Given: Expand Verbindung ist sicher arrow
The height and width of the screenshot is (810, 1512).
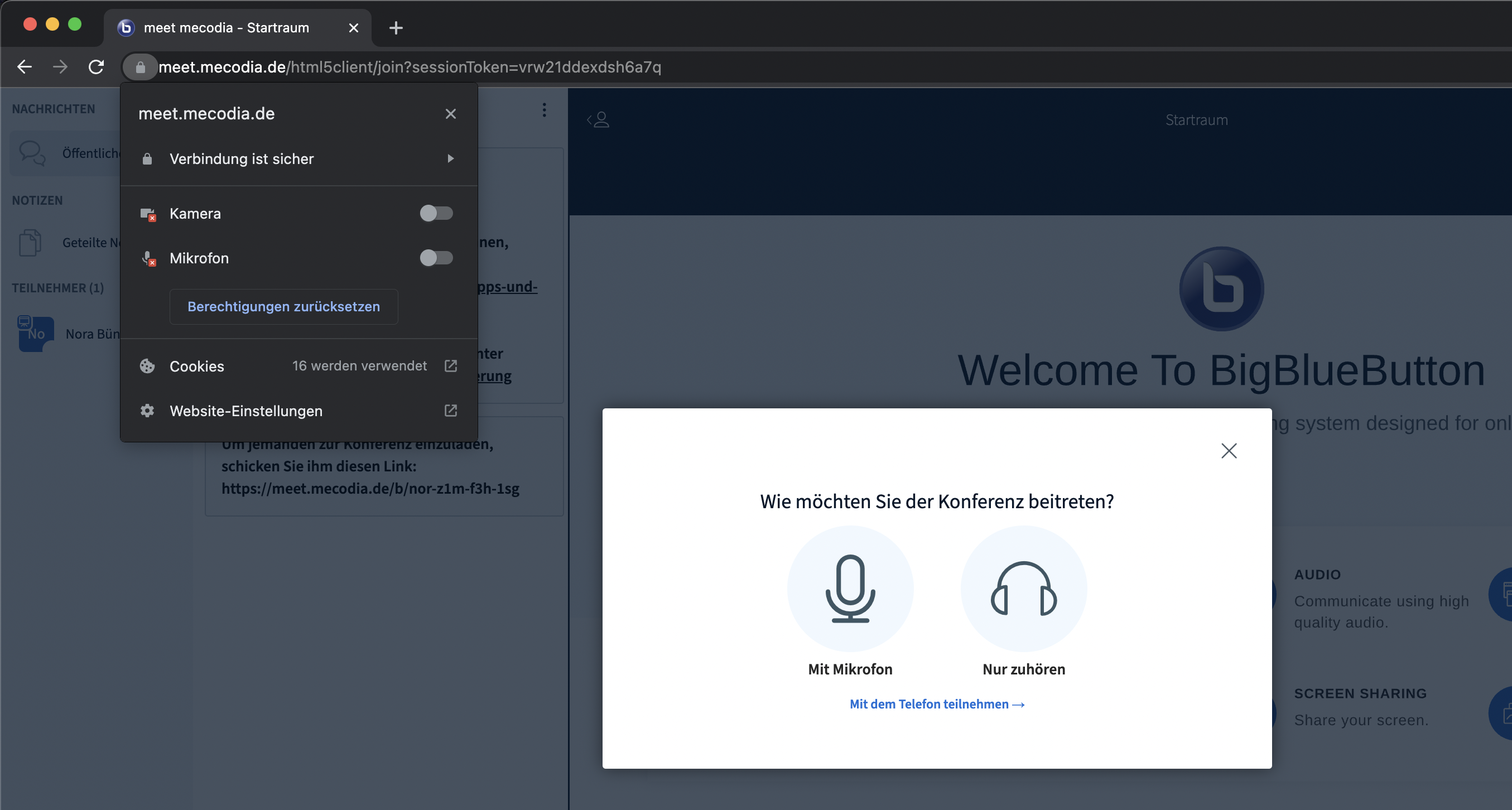Looking at the screenshot, I should pyautogui.click(x=450, y=158).
